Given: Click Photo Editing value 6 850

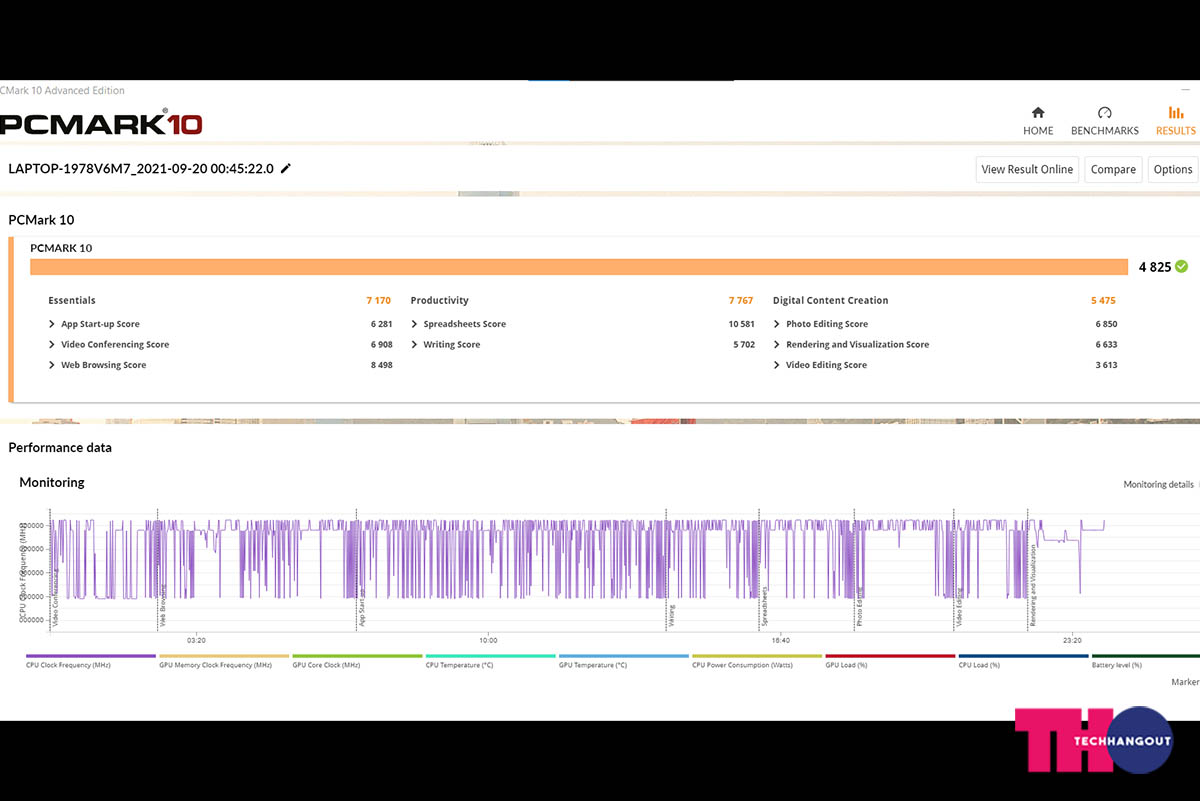Looking at the screenshot, I should click(1106, 324).
